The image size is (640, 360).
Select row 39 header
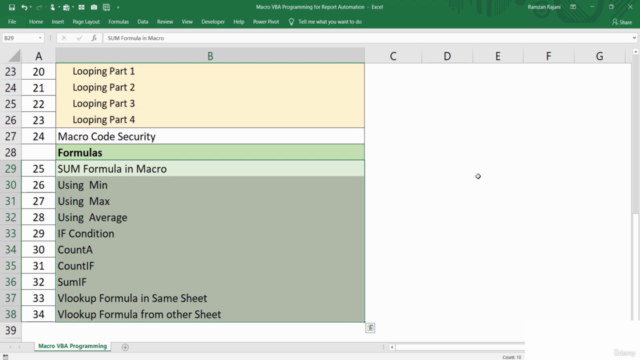click(x=11, y=330)
